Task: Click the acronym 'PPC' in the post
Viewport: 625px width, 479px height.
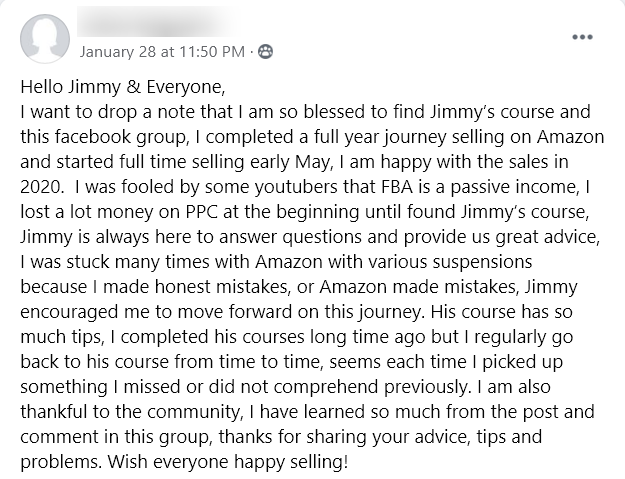Action: coord(202,212)
